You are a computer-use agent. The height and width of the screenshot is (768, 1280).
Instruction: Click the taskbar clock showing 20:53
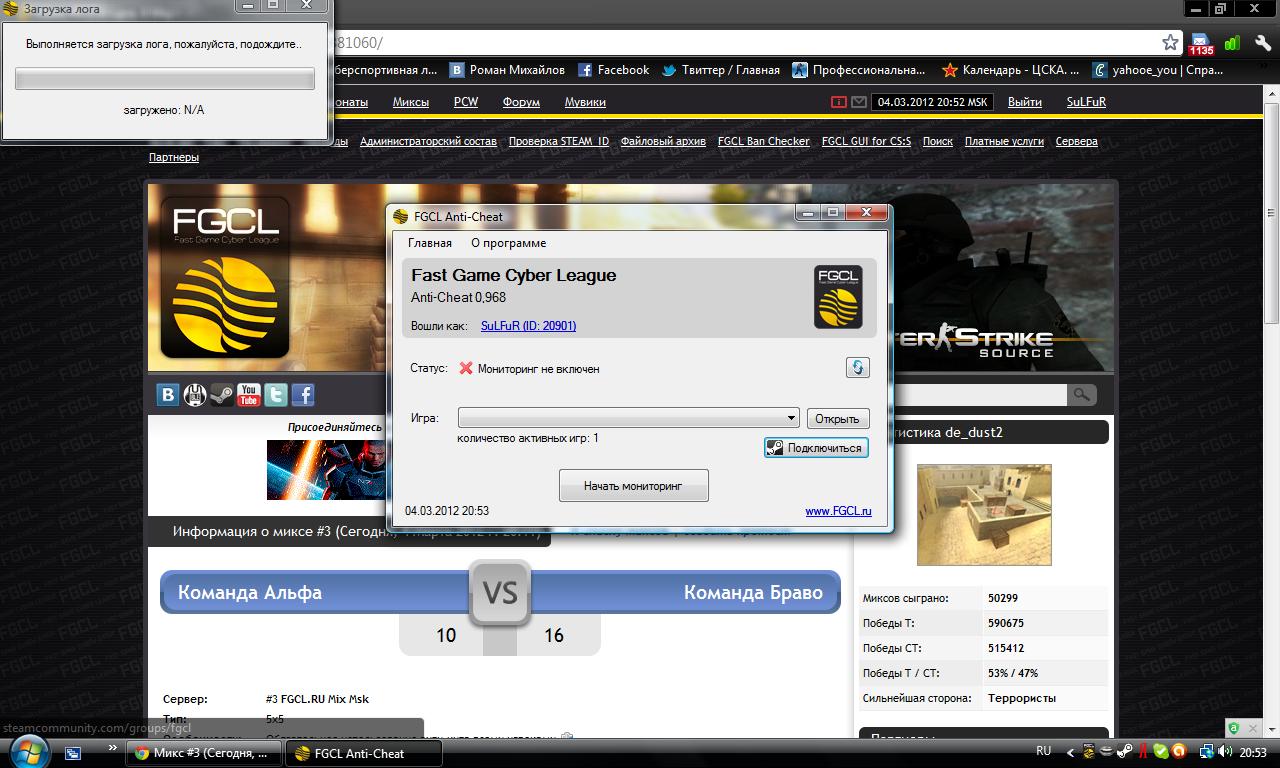(x=1253, y=752)
